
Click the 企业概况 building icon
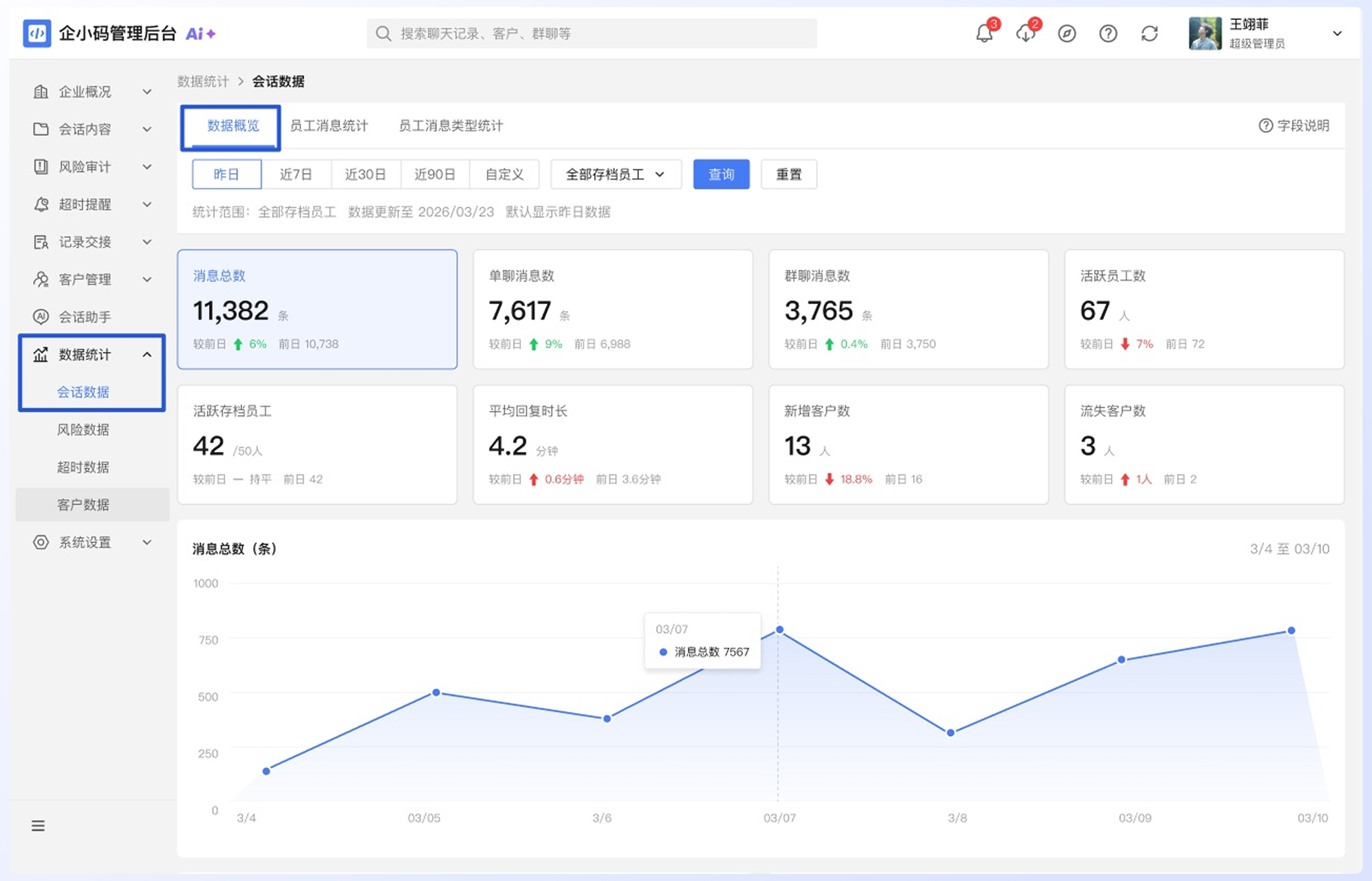(41, 91)
